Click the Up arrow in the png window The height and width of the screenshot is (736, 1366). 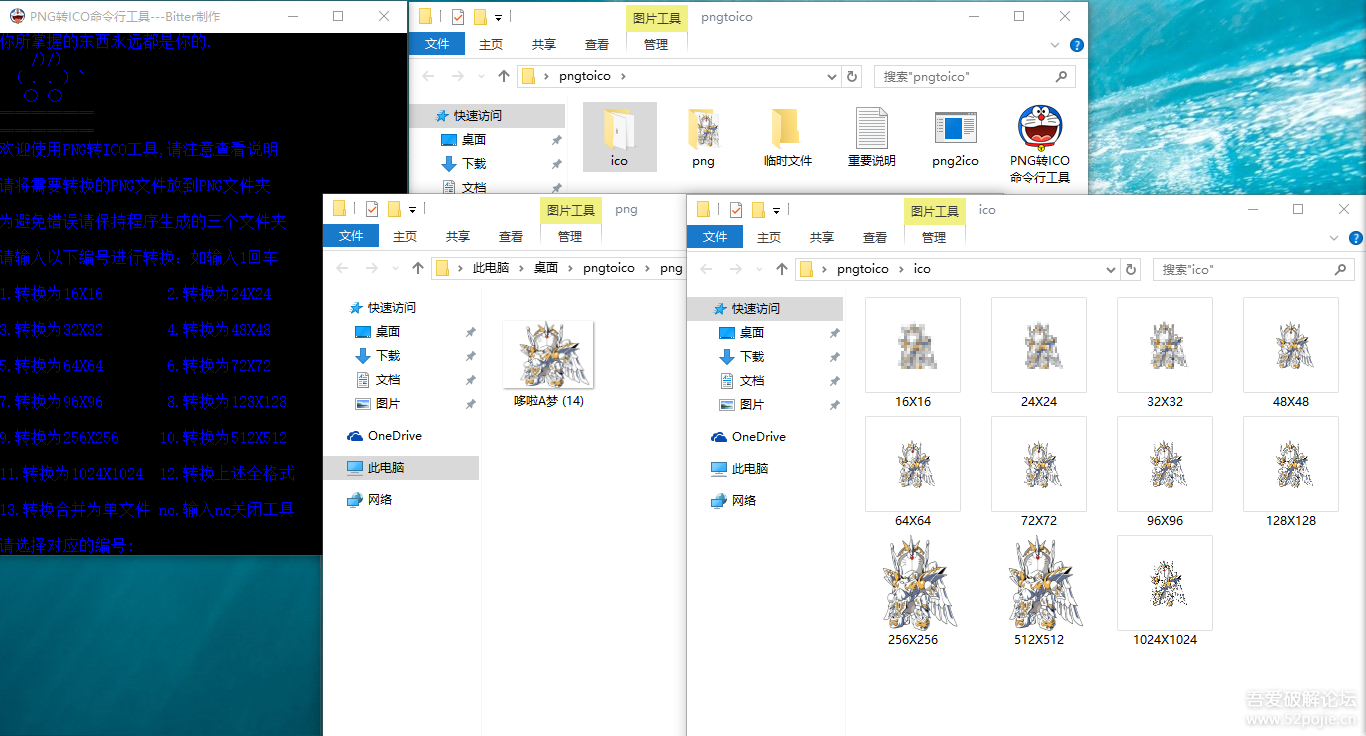click(418, 268)
